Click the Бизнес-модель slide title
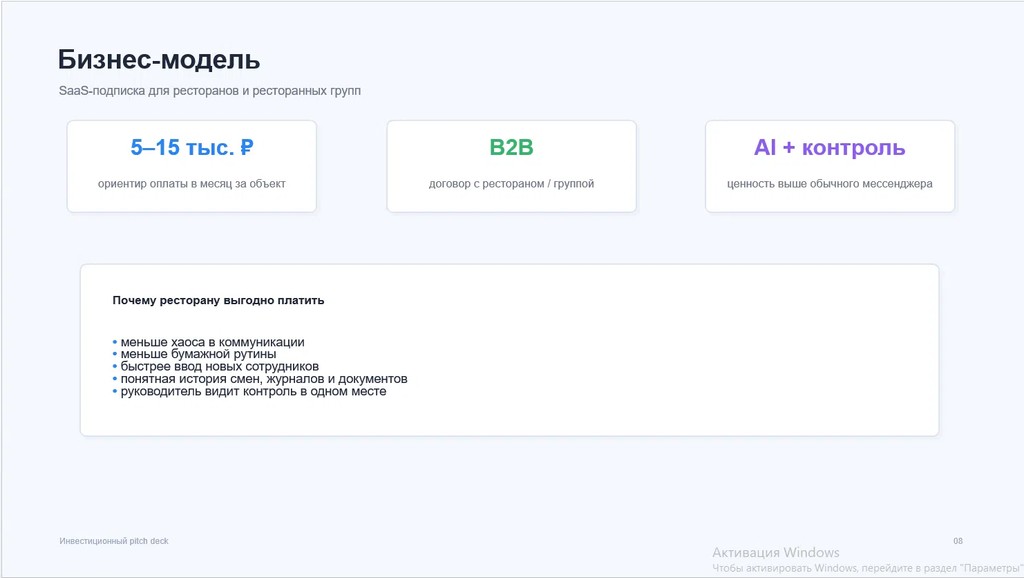The image size is (1024, 578). click(159, 59)
